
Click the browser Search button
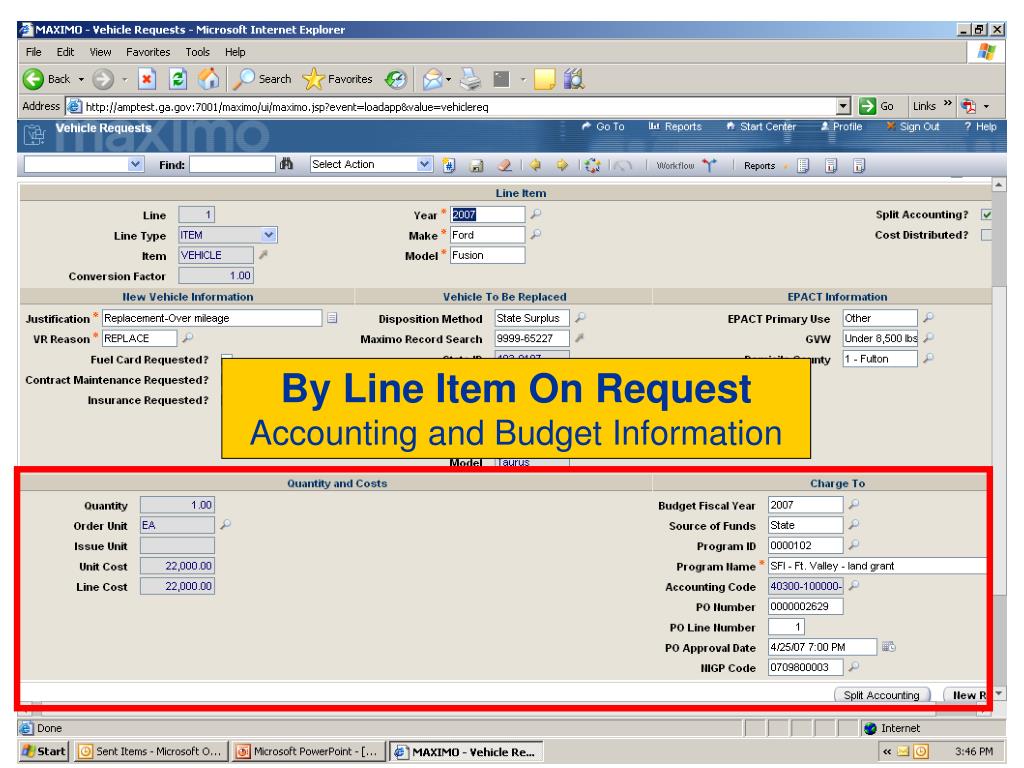[x=263, y=79]
